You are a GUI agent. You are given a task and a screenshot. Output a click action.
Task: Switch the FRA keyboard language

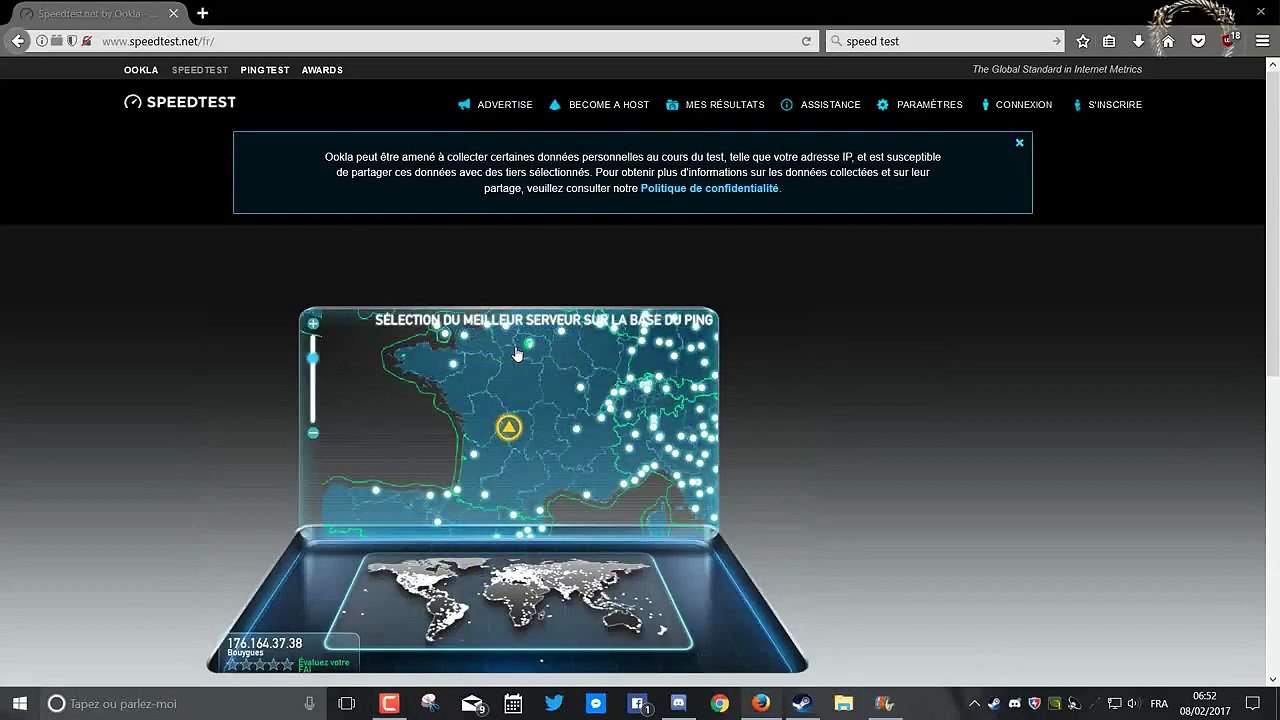(x=1159, y=704)
